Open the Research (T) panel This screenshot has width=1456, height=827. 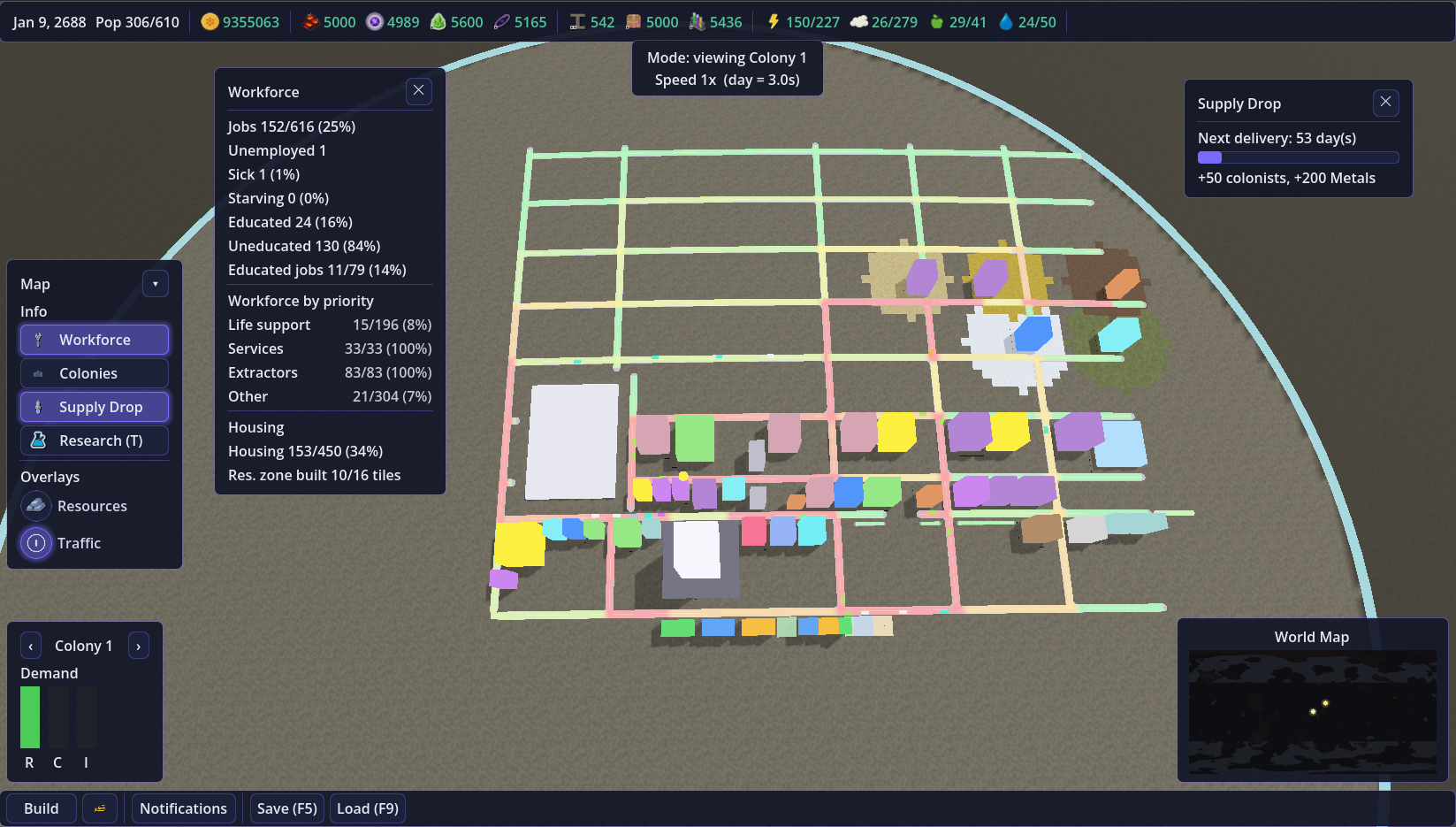[x=95, y=440]
